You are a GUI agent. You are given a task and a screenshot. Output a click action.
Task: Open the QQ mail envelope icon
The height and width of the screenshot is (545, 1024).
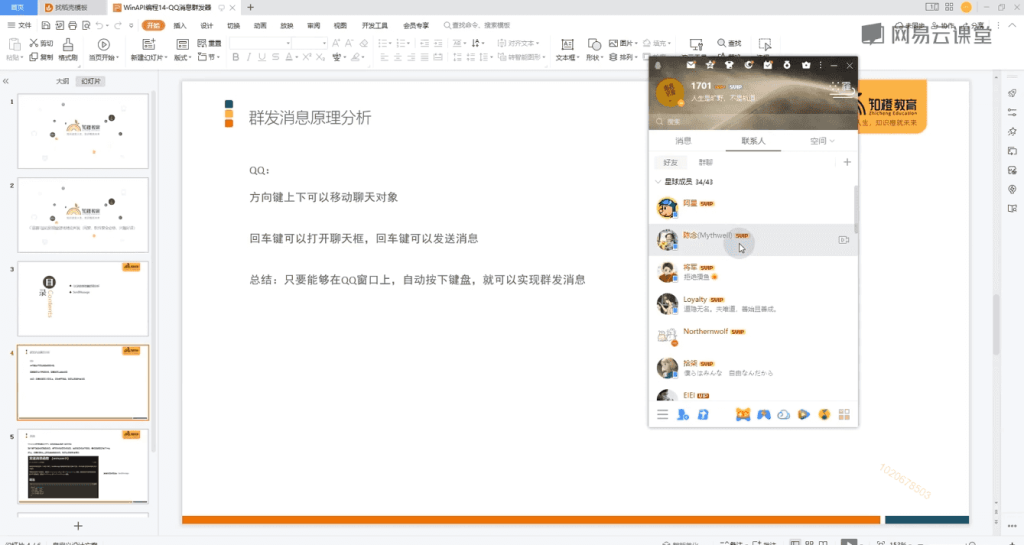tap(689, 66)
